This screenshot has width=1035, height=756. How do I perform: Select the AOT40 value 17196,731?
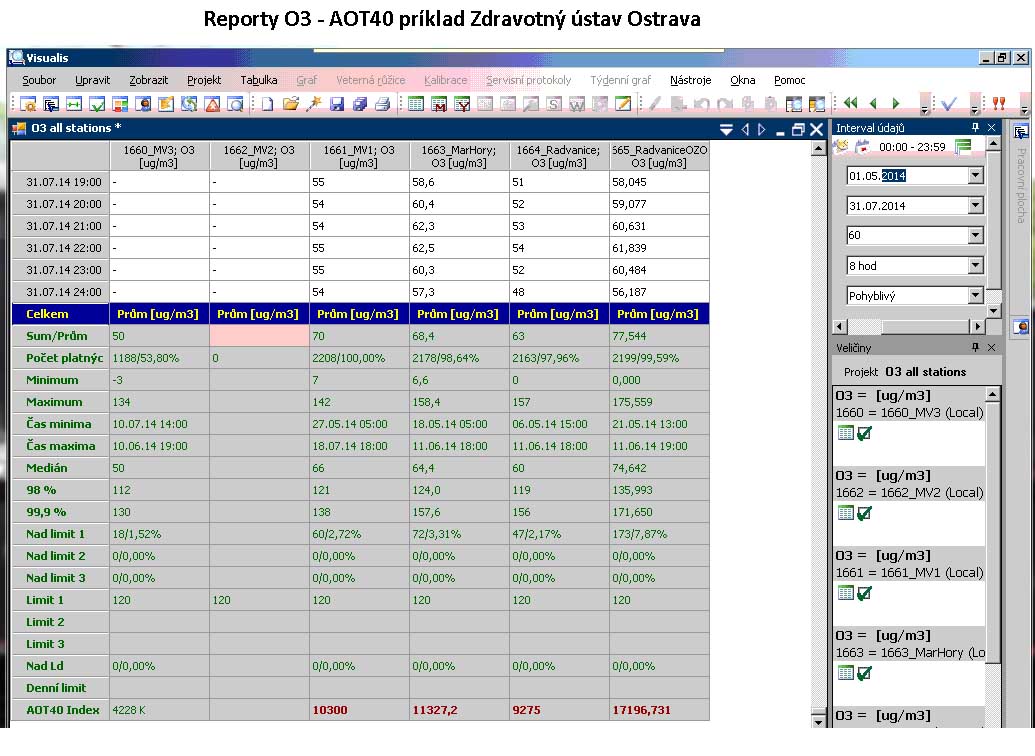point(642,710)
